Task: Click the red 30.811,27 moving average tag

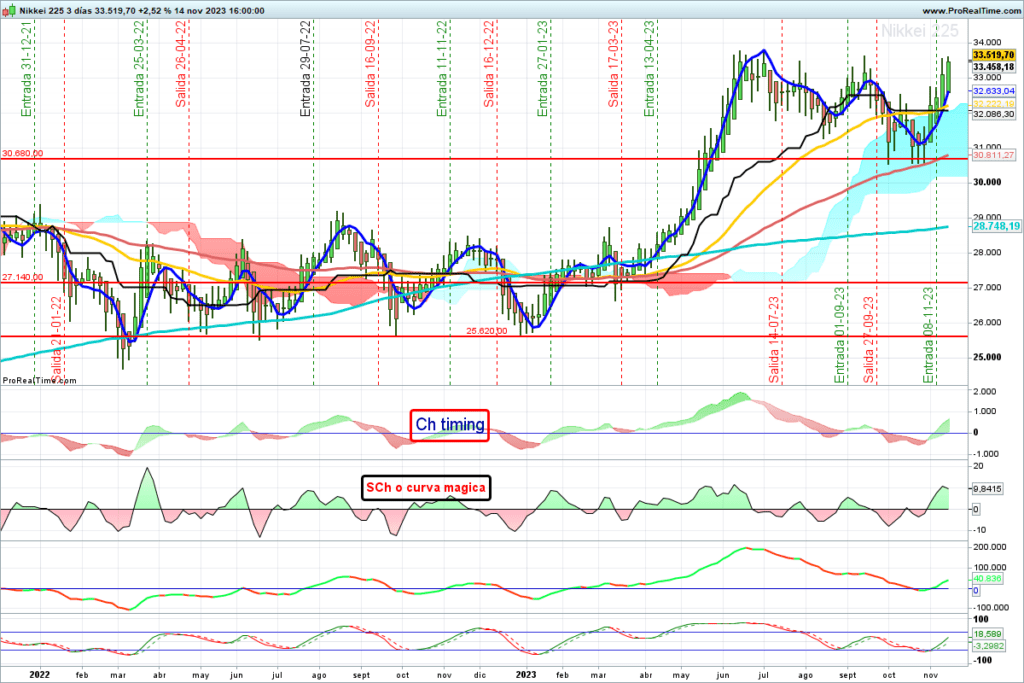Action: (x=994, y=155)
